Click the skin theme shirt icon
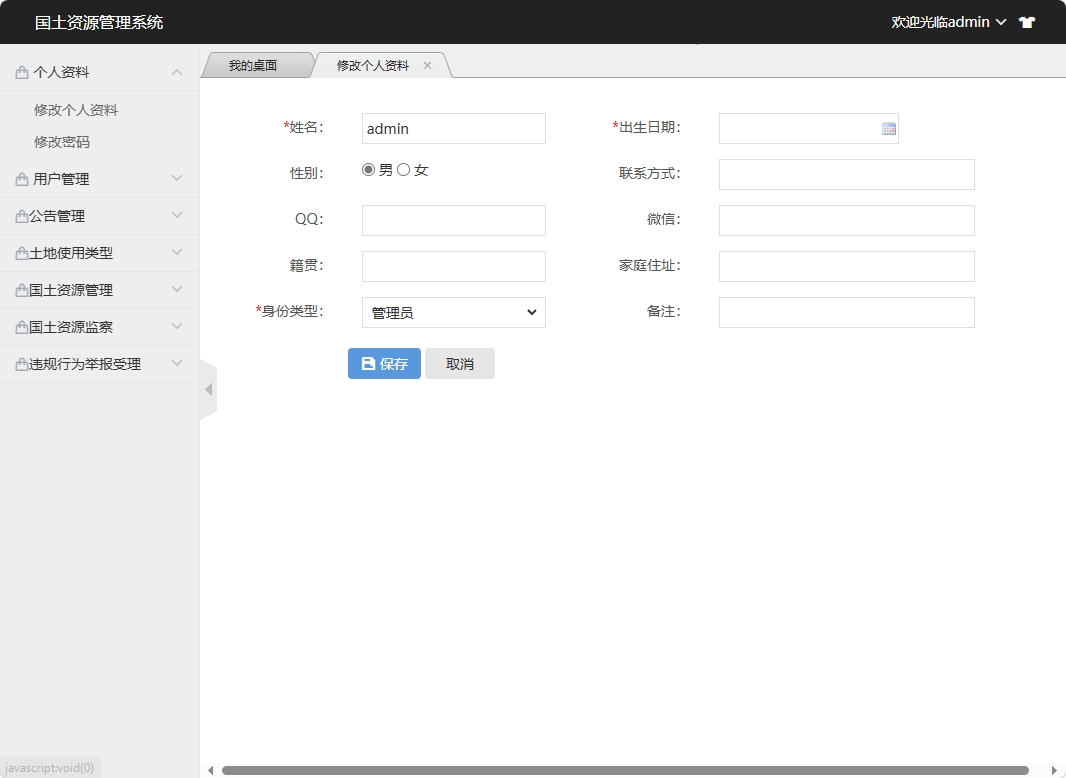This screenshot has height=778, width=1066. tap(1027, 22)
